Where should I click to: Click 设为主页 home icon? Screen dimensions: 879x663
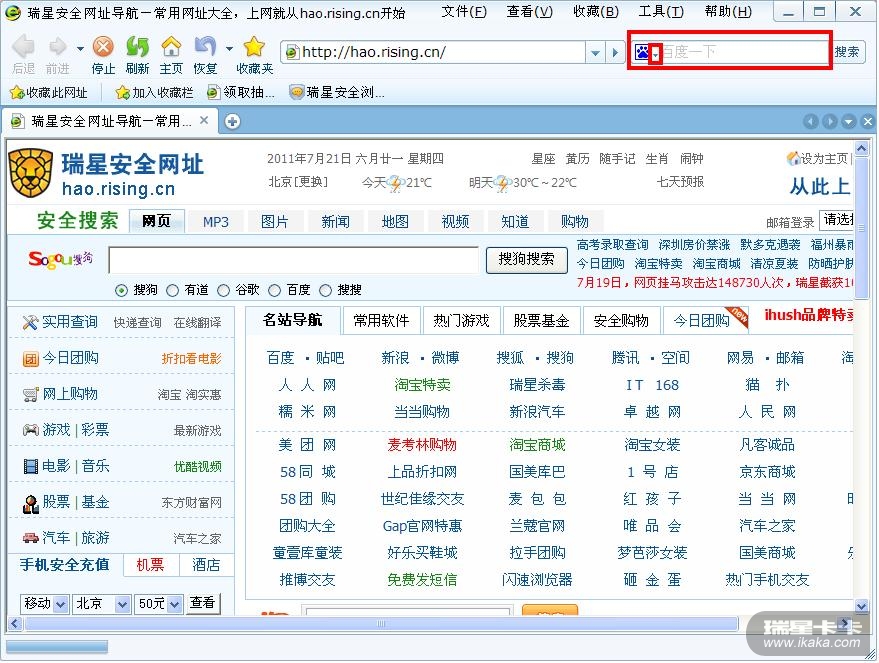[793, 159]
